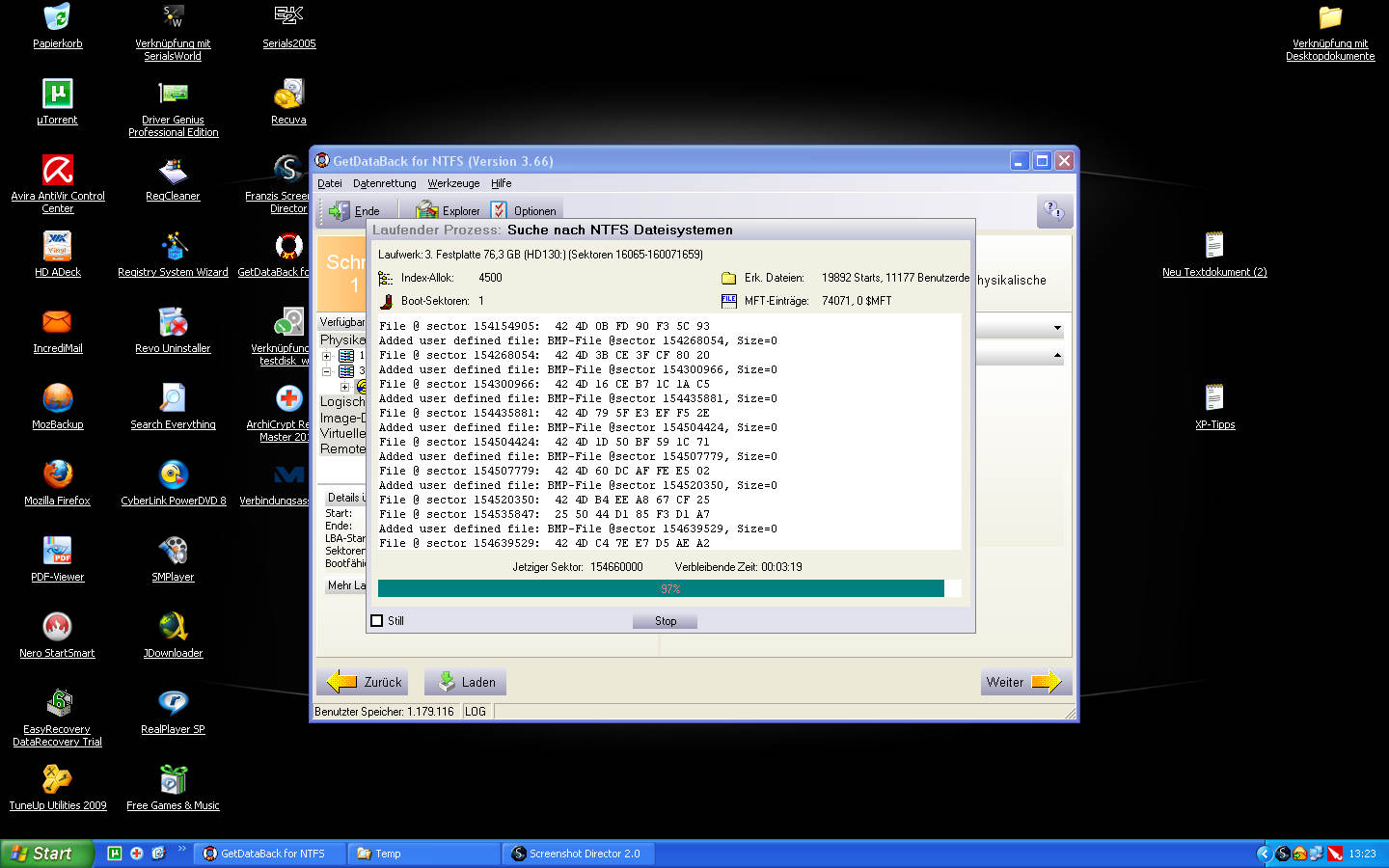Image resolution: width=1389 pixels, height=868 pixels.
Task: Select the CyberLink PowerDVD 8 icon
Action: 174,475
